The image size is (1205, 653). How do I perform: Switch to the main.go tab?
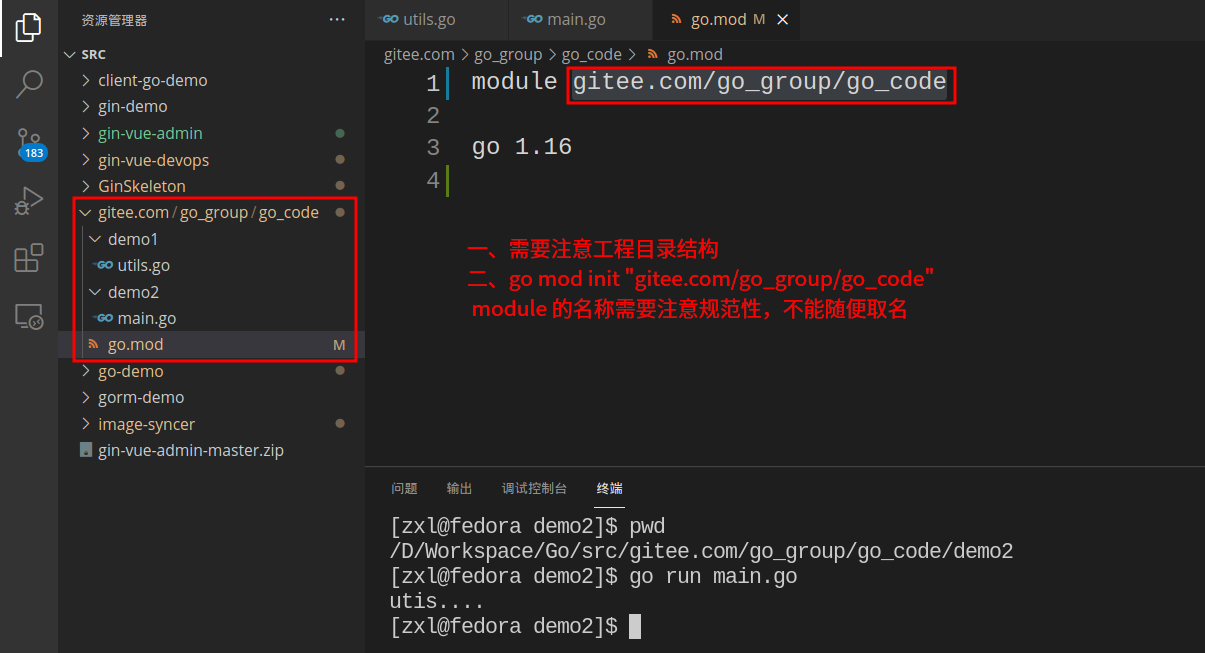tap(580, 19)
